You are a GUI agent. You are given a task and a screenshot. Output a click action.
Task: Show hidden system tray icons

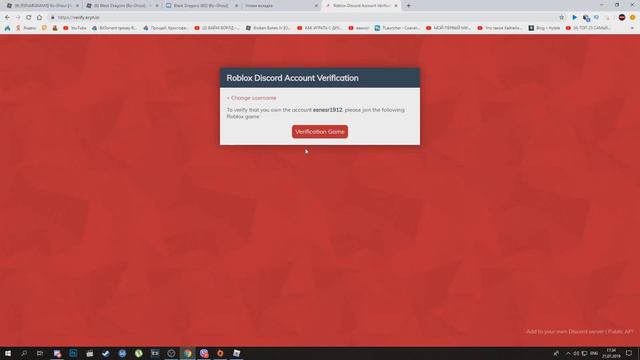click(x=568, y=353)
